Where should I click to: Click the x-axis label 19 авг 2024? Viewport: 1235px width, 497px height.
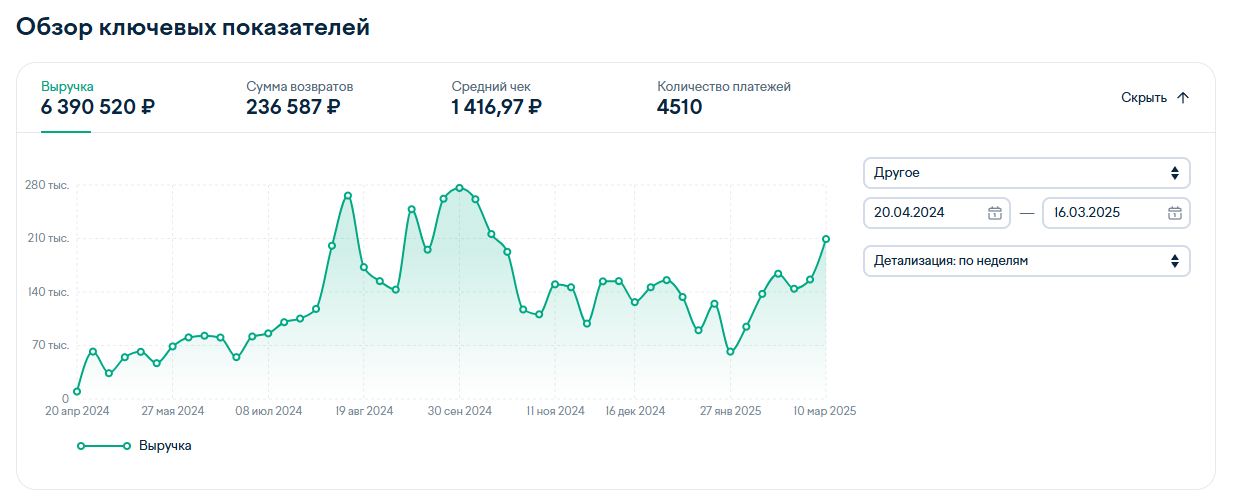[x=364, y=411]
